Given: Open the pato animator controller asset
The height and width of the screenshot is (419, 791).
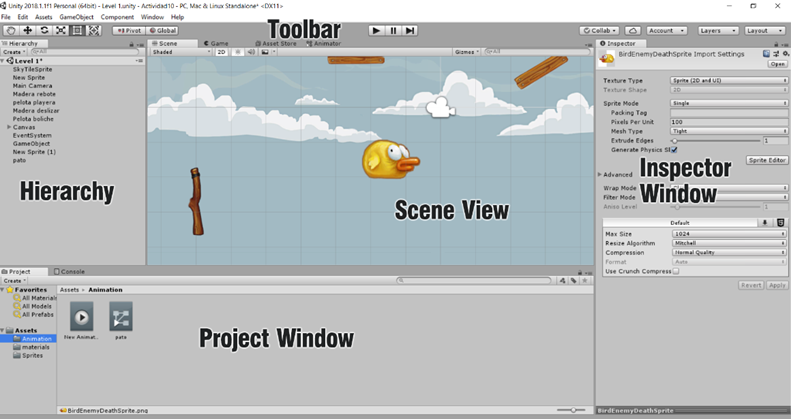Looking at the screenshot, I should (121, 317).
